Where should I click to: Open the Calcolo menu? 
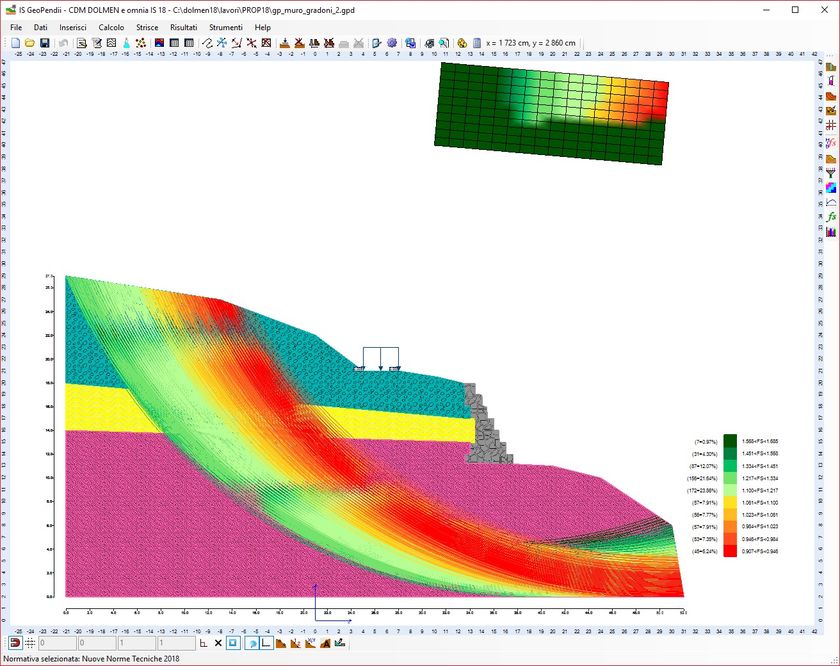pyautogui.click(x=111, y=27)
